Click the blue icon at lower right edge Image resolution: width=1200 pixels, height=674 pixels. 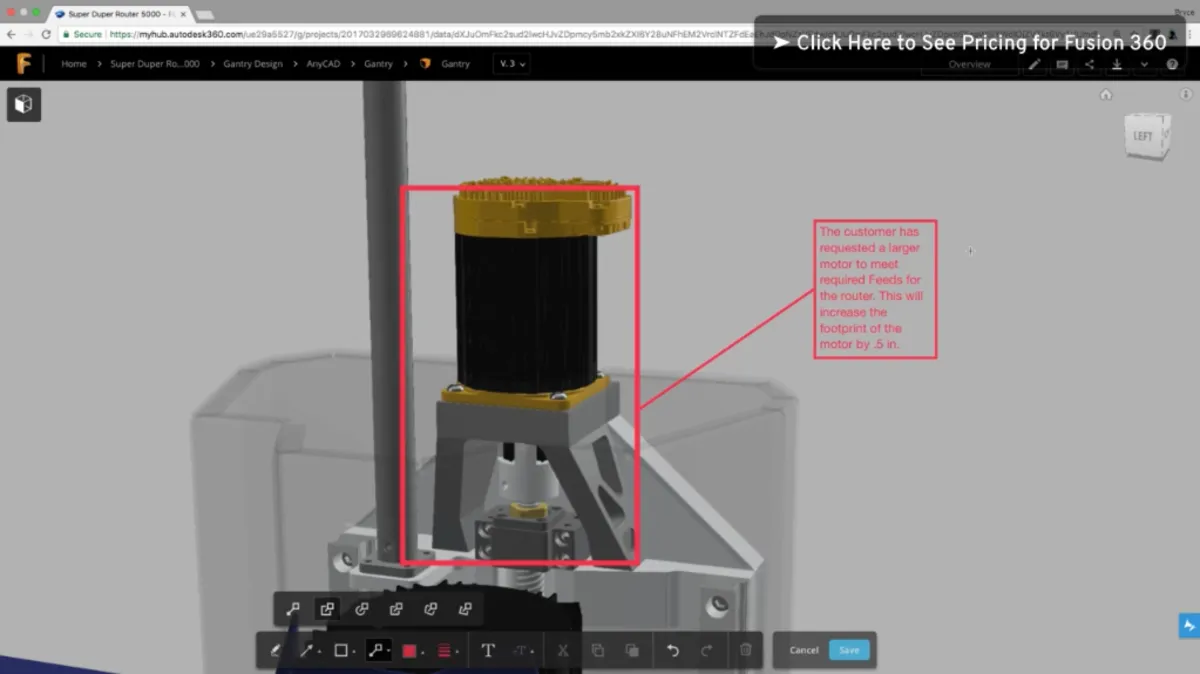coord(1189,626)
